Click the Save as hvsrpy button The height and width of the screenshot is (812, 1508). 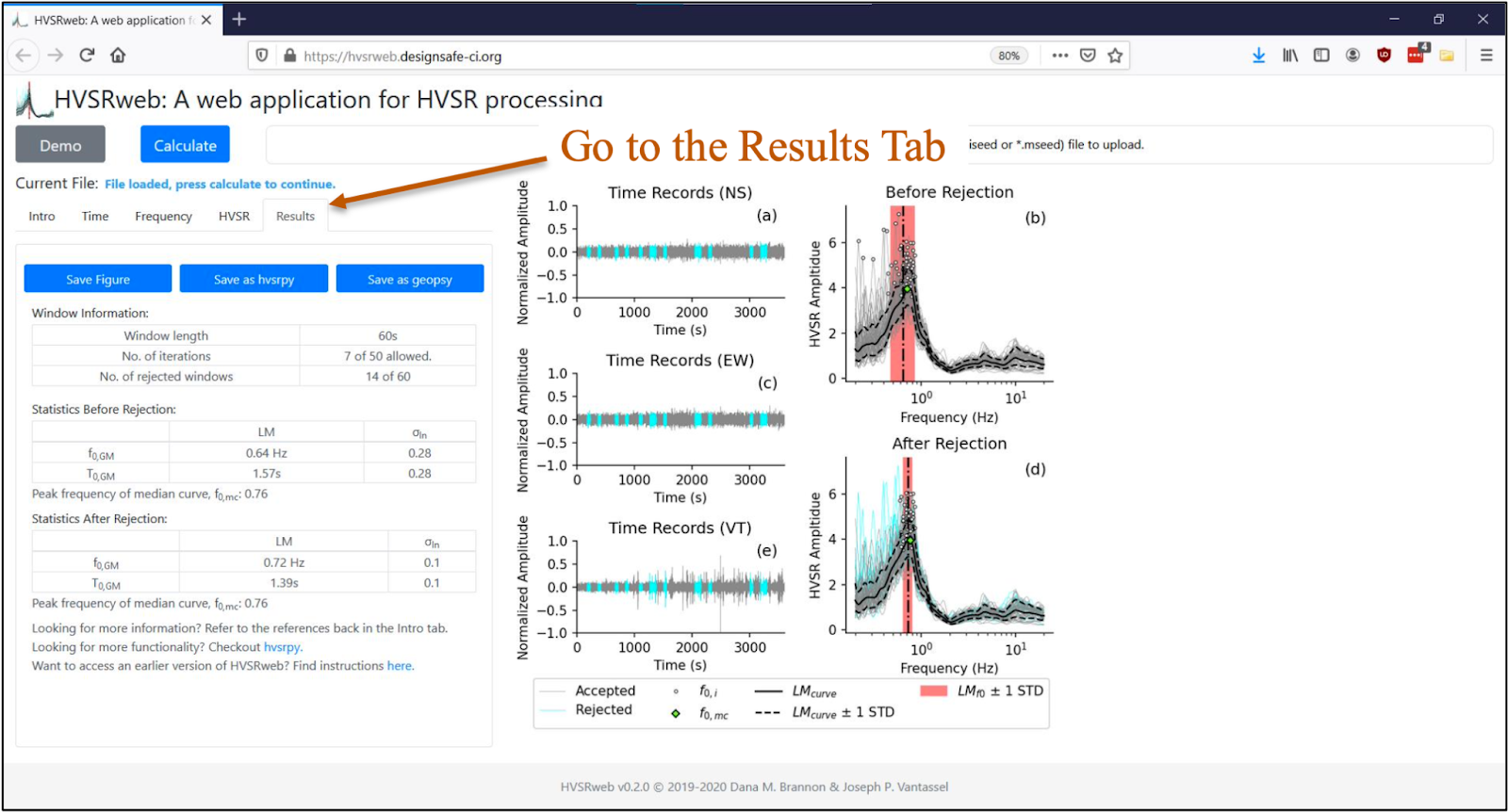(254, 279)
